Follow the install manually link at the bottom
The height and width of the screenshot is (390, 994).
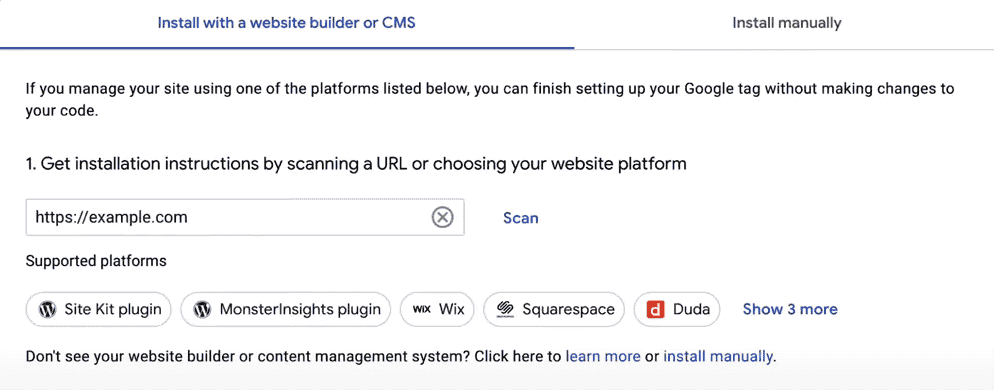(x=718, y=356)
